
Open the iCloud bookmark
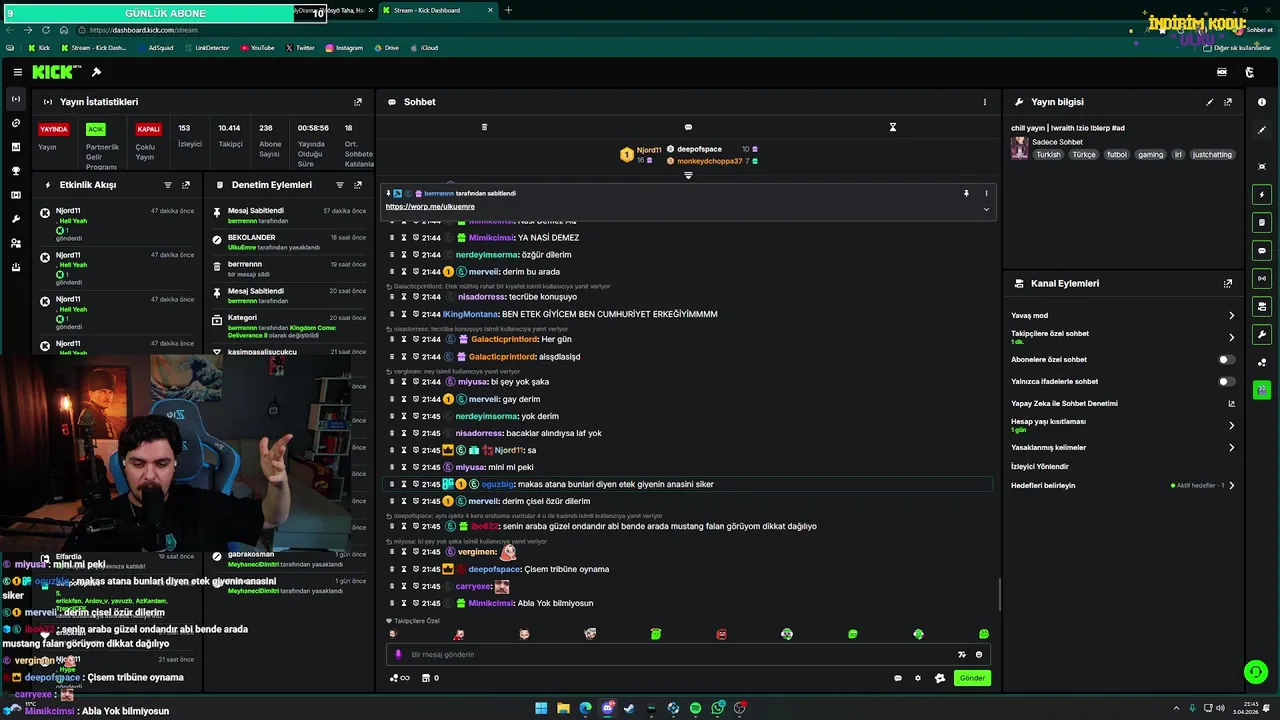(424, 47)
